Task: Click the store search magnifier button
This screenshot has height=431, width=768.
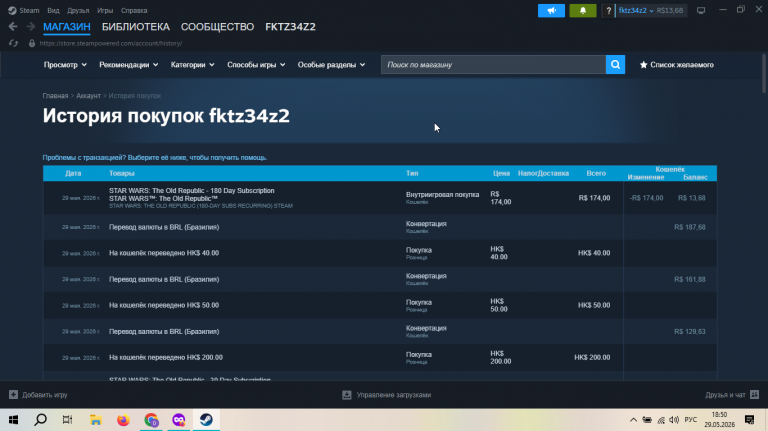Action: 615,65
